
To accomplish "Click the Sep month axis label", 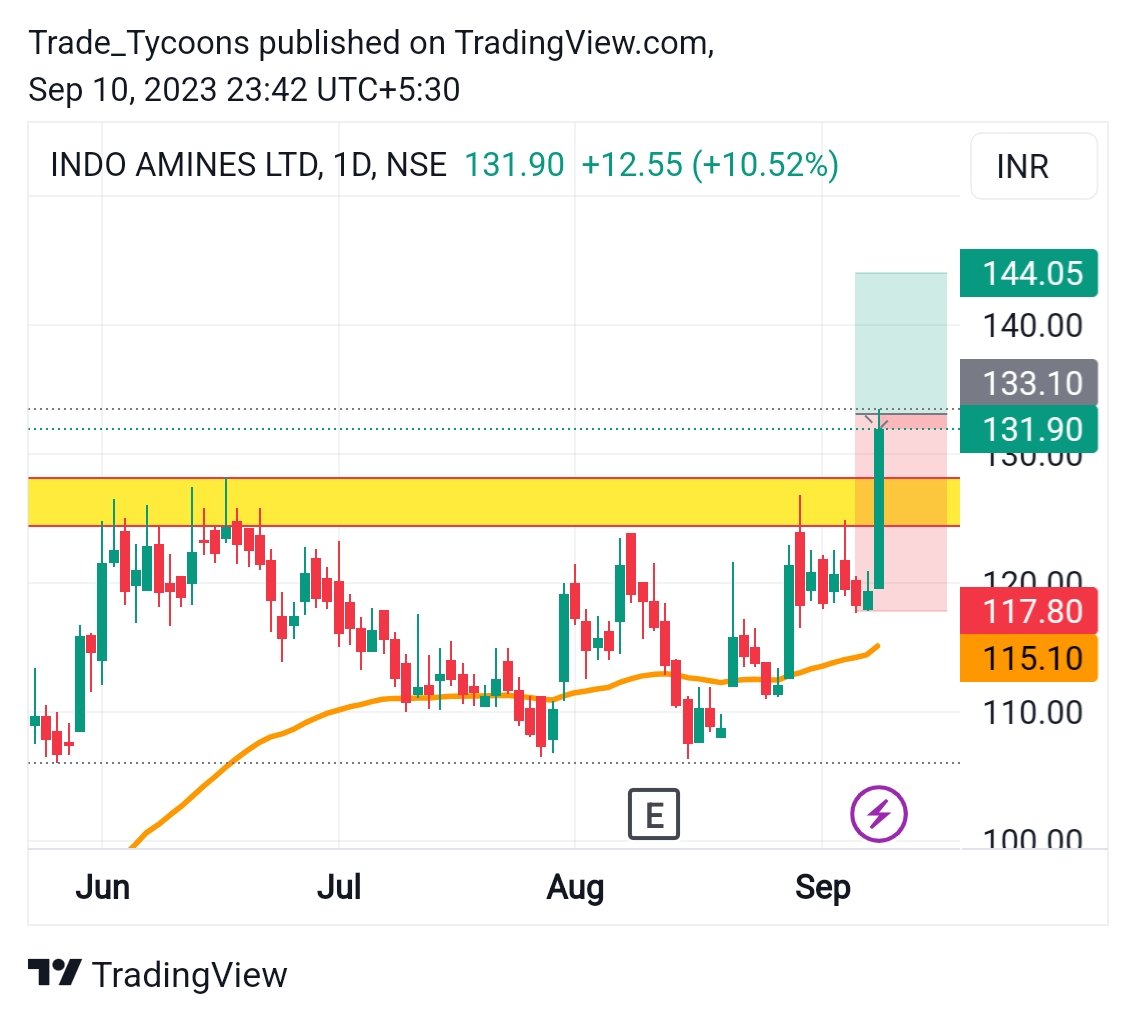I will (x=822, y=887).
